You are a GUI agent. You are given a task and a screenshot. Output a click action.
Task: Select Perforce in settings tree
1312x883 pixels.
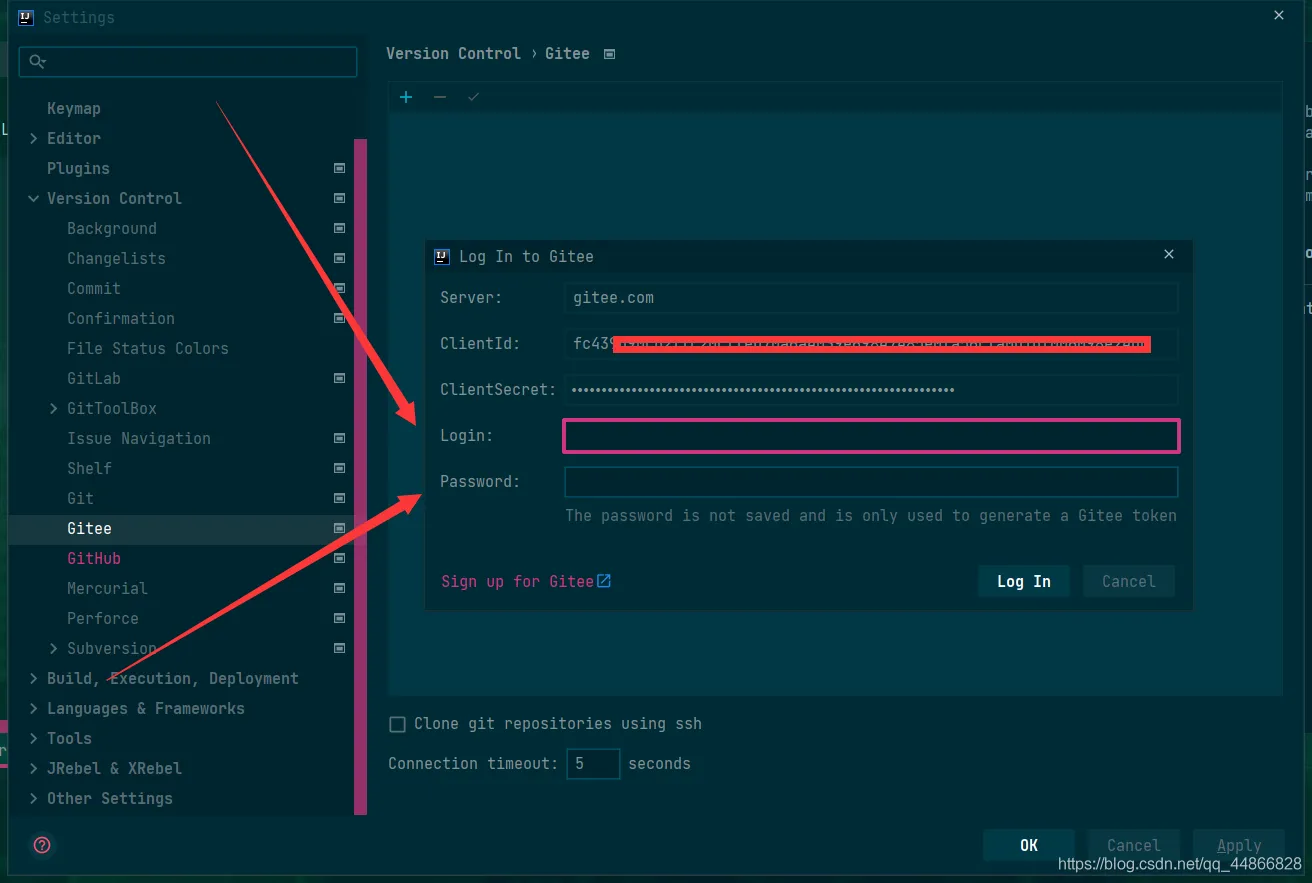point(103,618)
